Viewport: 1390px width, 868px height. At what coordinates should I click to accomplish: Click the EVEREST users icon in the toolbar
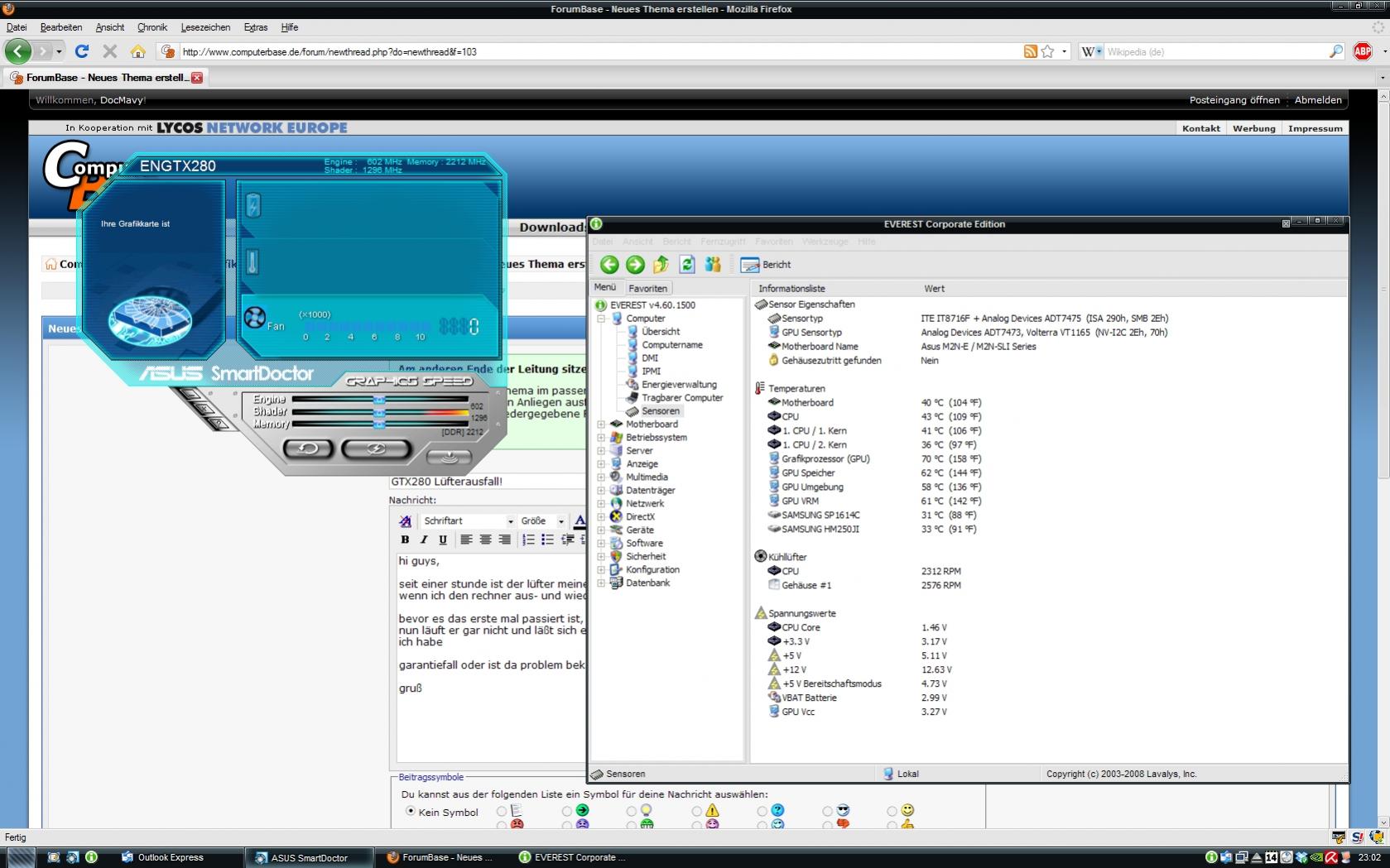point(713,264)
